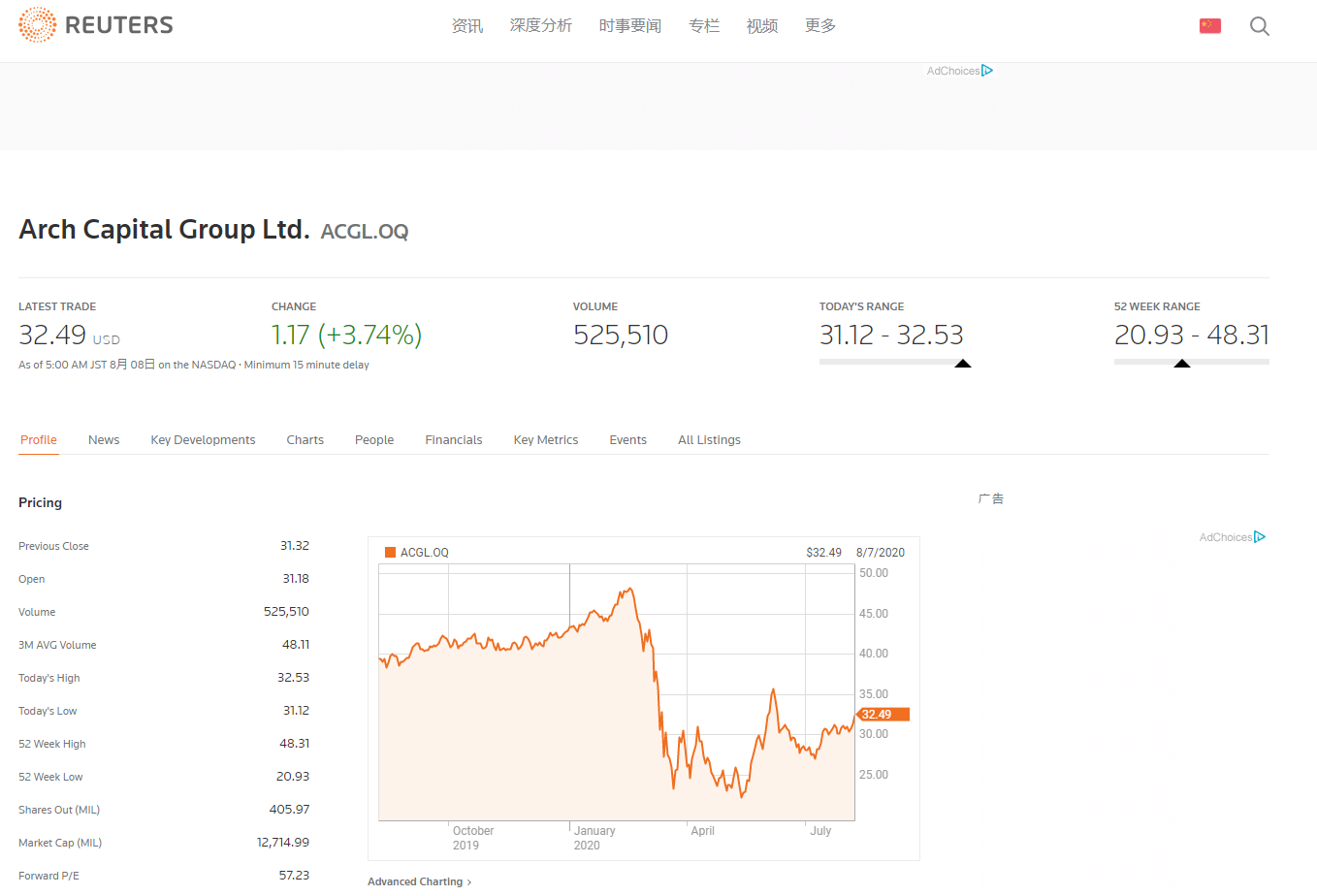Switch to the All Listings tab

709,440
